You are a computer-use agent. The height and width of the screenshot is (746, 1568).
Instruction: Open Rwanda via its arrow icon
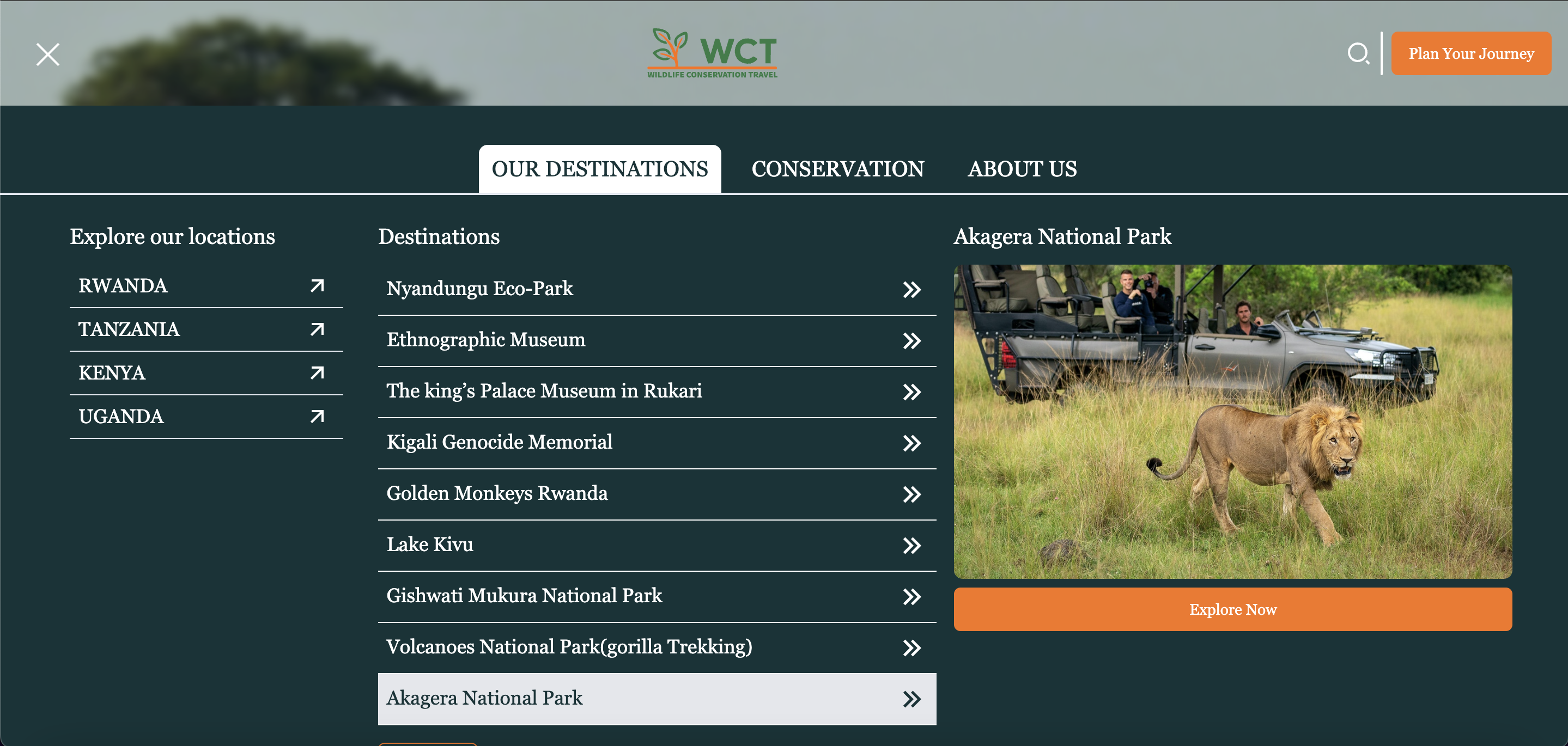tap(317, 285)
